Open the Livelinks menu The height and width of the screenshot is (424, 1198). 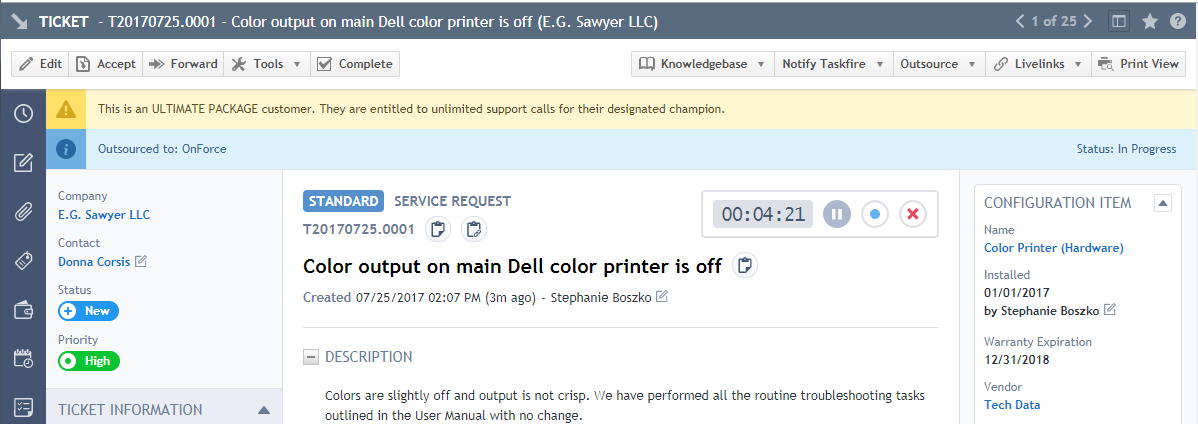point(1038,64)
